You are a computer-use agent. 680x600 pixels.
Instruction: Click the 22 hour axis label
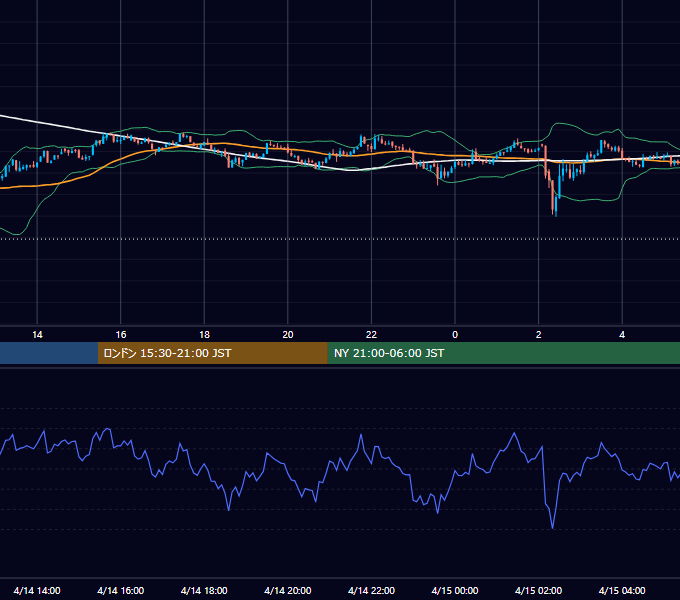pyautogui.click(x=371, y=335)
